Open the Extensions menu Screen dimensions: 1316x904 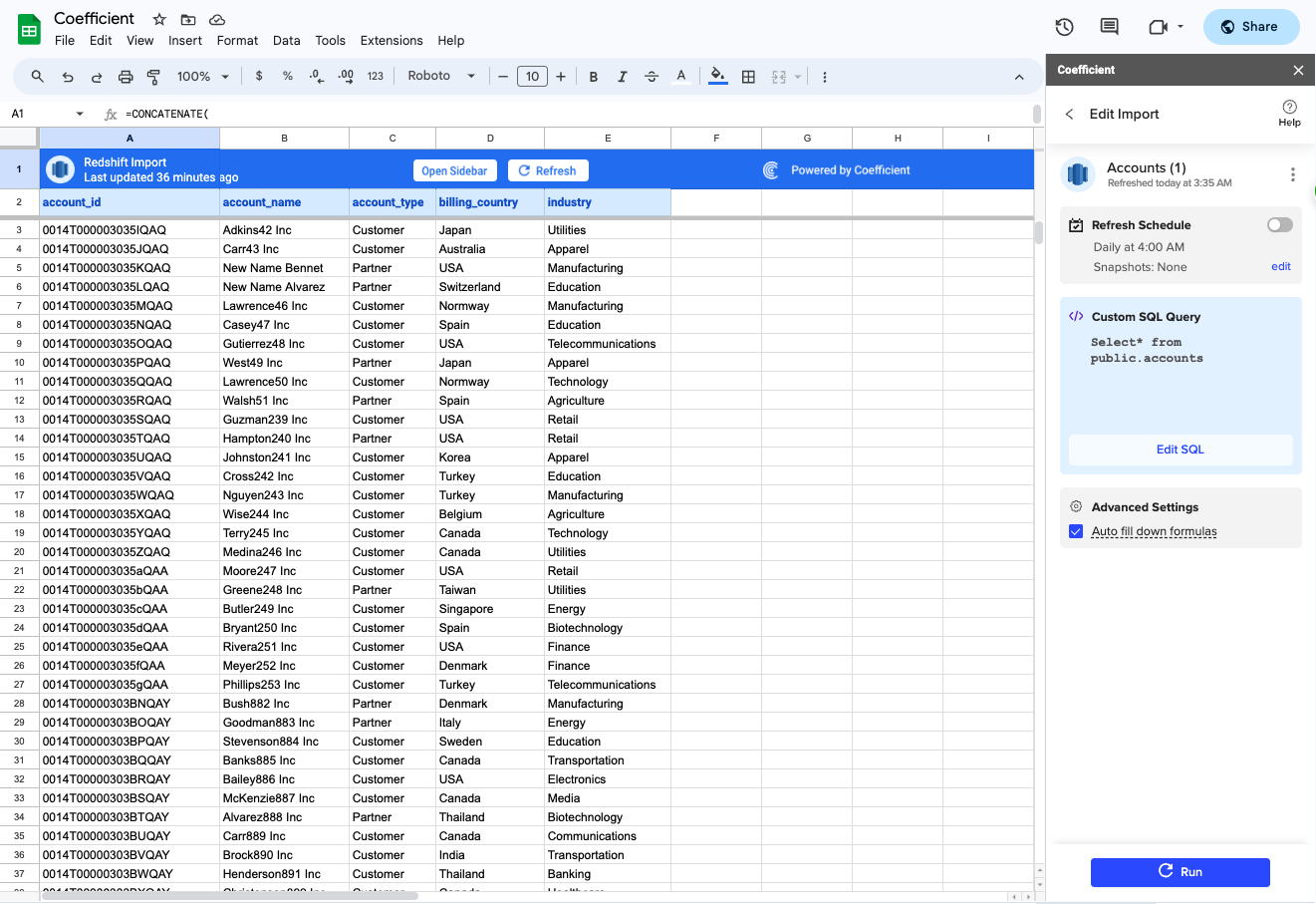coord(392,41)
